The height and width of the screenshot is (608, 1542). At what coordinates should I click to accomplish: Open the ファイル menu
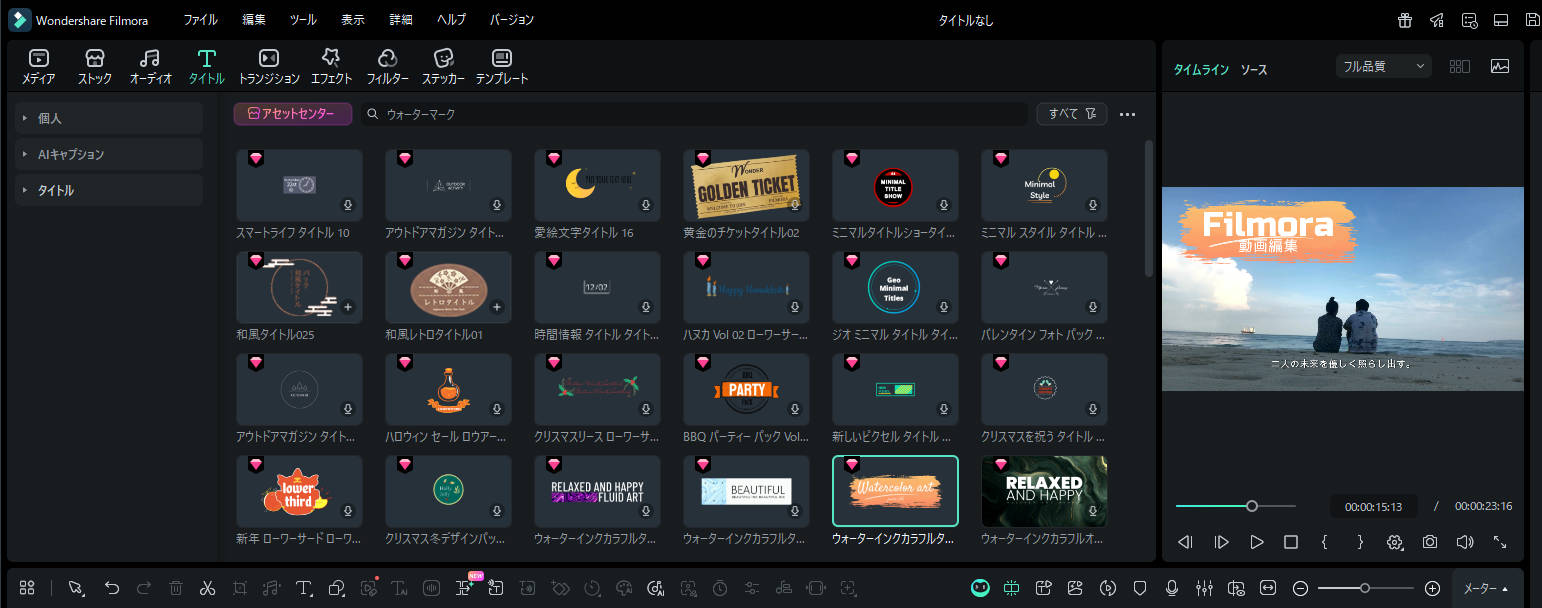coord(200,20)
